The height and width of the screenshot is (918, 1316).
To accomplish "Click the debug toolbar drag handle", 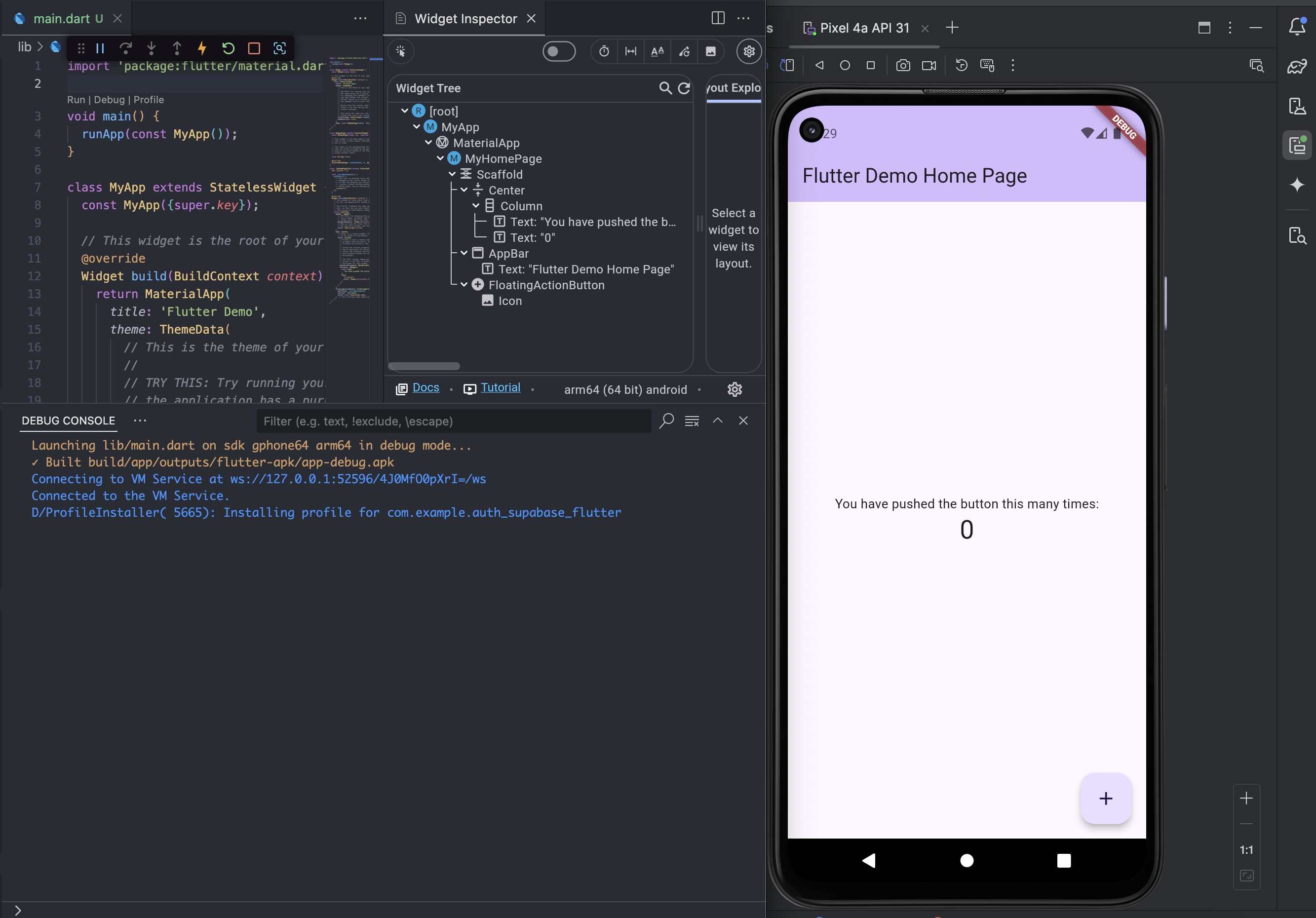I will 81,49.
